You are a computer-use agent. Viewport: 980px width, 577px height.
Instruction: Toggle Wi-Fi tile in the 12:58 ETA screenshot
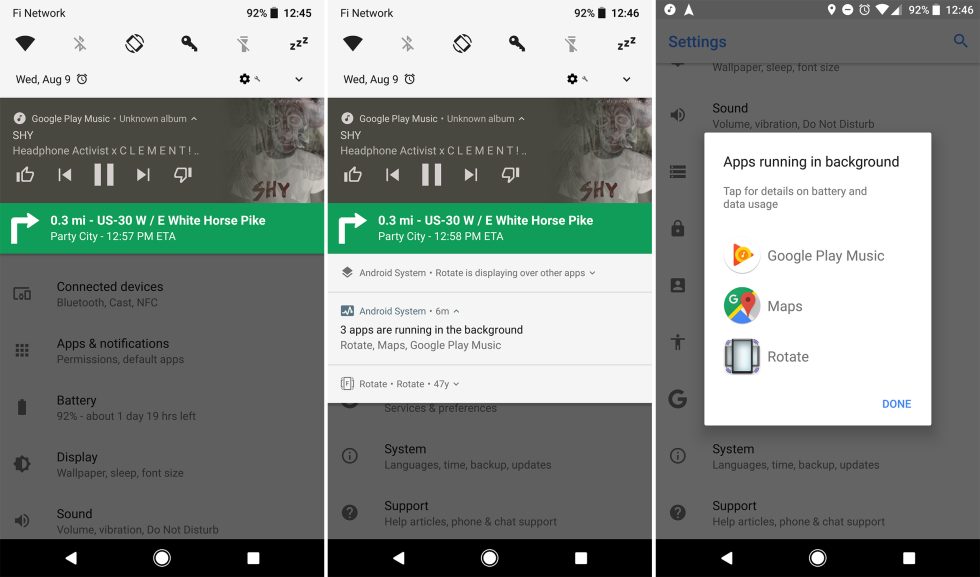[x=352, y=43]
